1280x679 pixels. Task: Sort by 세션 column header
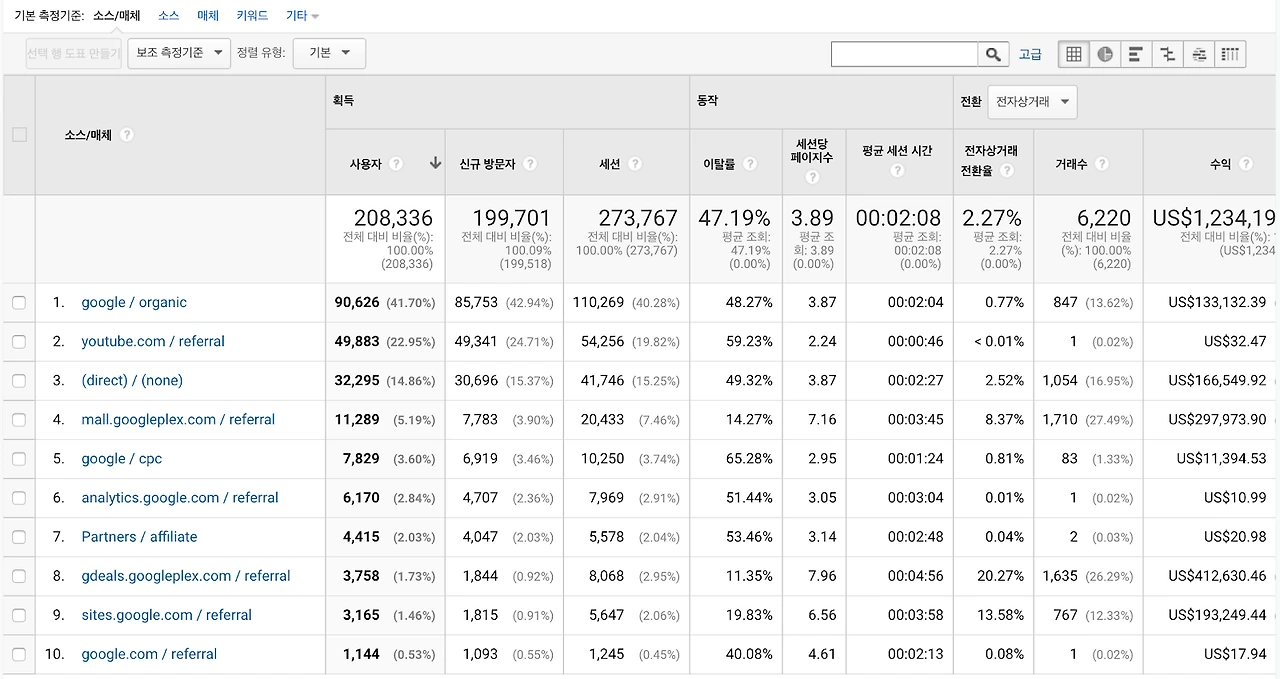(x=609, y=164)
